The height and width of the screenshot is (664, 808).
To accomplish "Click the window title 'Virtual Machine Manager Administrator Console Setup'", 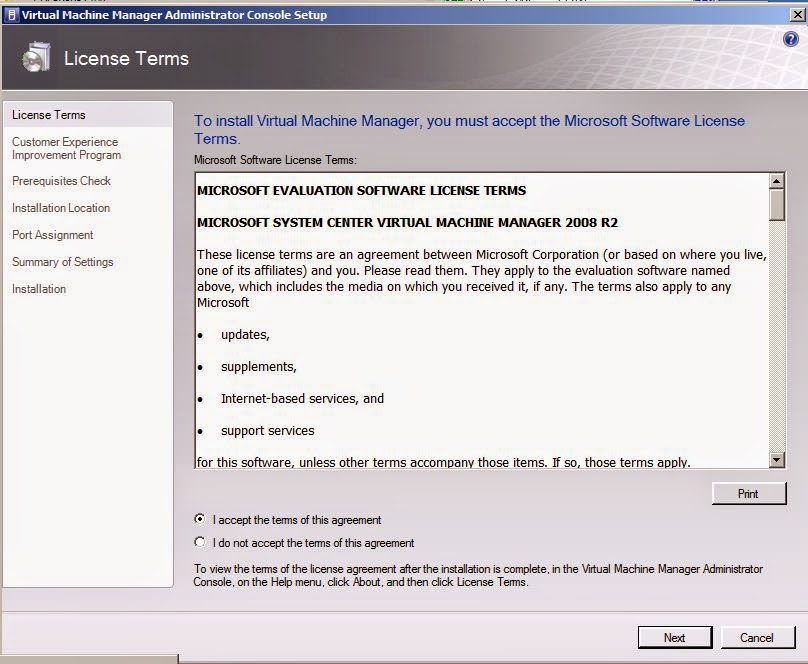I will tap(174, 15).
